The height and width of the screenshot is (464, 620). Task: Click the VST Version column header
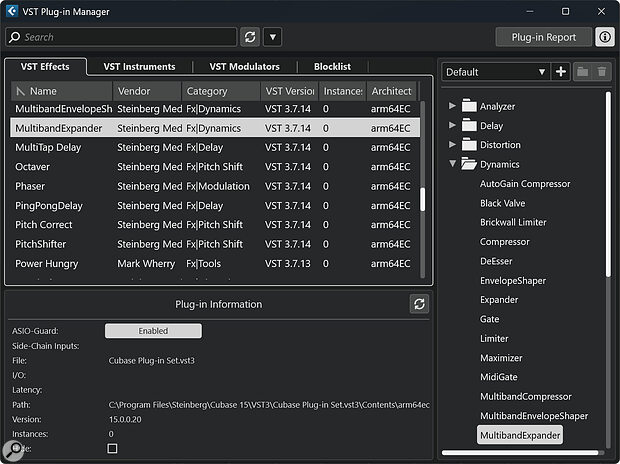tap(289, 91)
